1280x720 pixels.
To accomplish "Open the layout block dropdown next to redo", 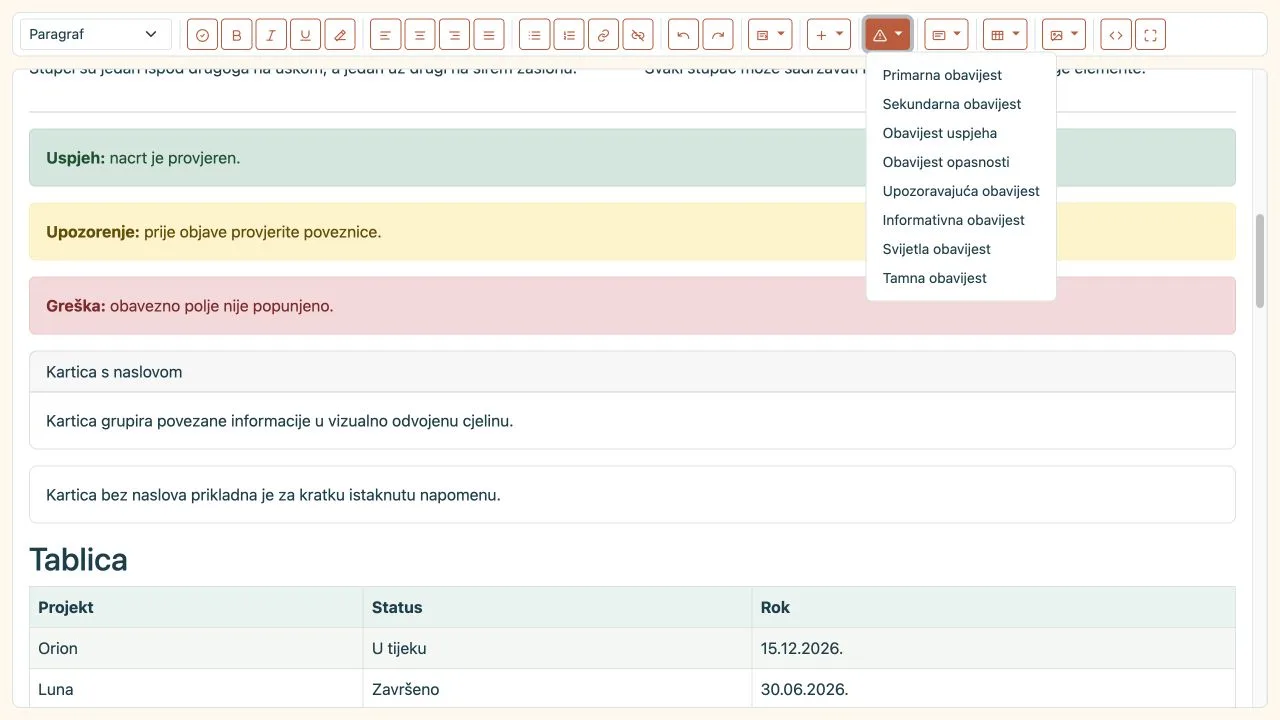I will click(770, 34).
